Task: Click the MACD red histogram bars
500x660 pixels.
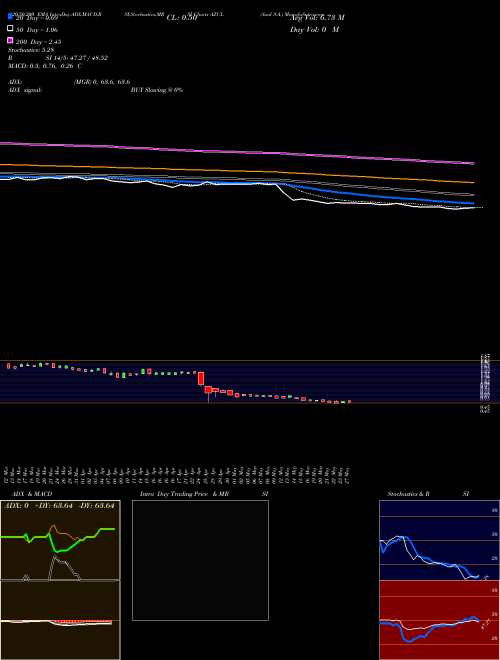Action: pyautogui.click(x=80, y=621)
